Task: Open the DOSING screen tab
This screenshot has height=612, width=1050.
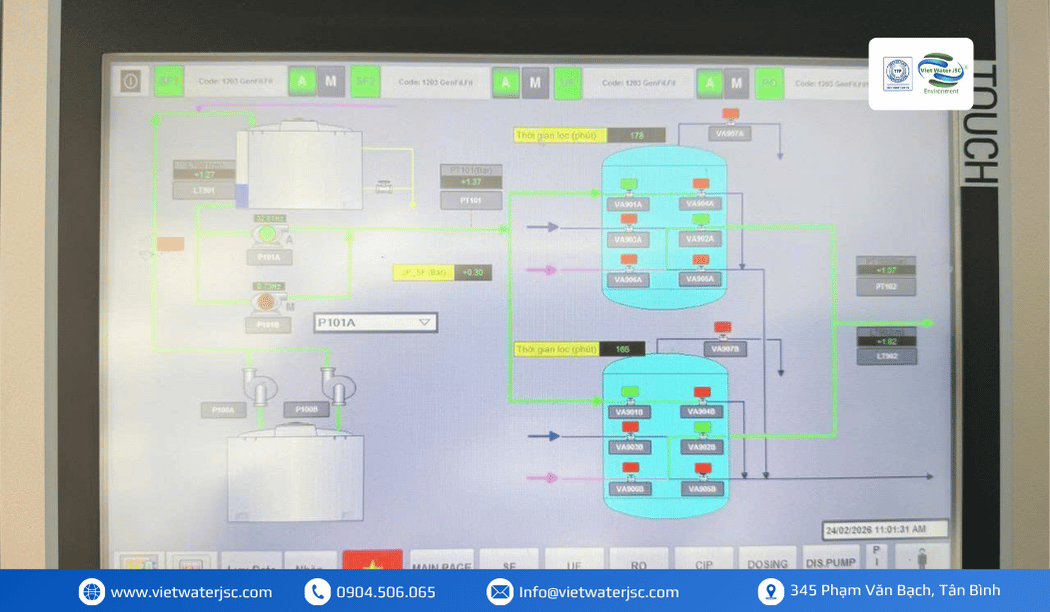Action: point(767,559)
